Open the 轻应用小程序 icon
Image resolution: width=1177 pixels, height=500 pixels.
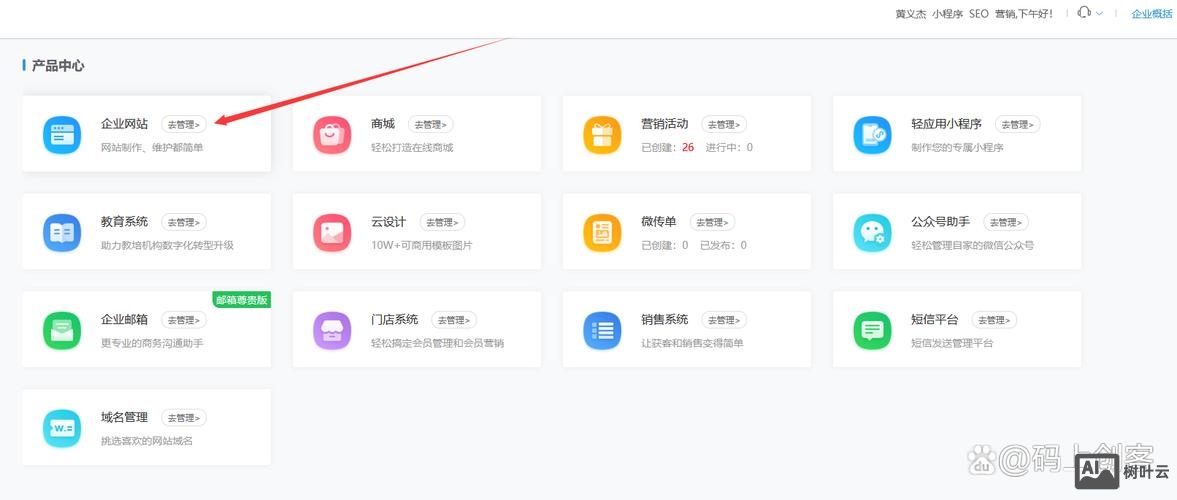pyautogui.click(x=872, y=135)
